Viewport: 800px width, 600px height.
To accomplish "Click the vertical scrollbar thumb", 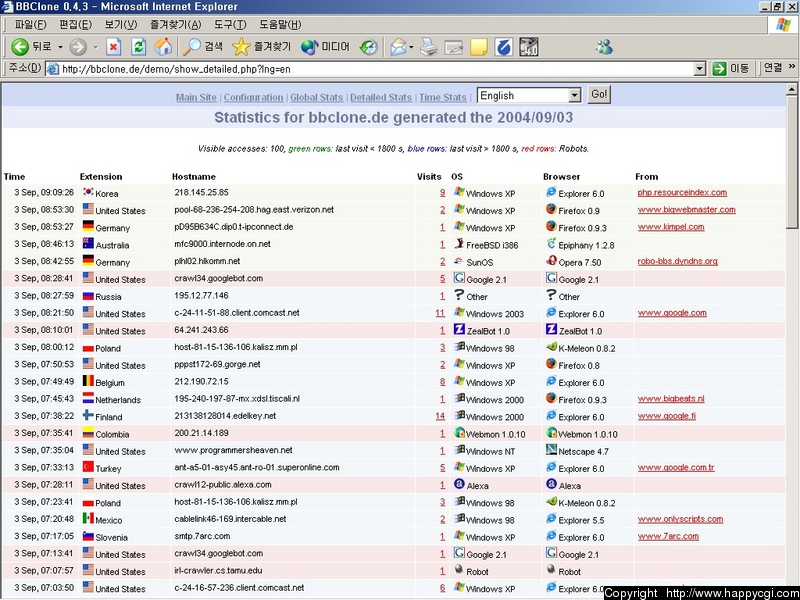I will pyautogui.click(x=792, y=162).
